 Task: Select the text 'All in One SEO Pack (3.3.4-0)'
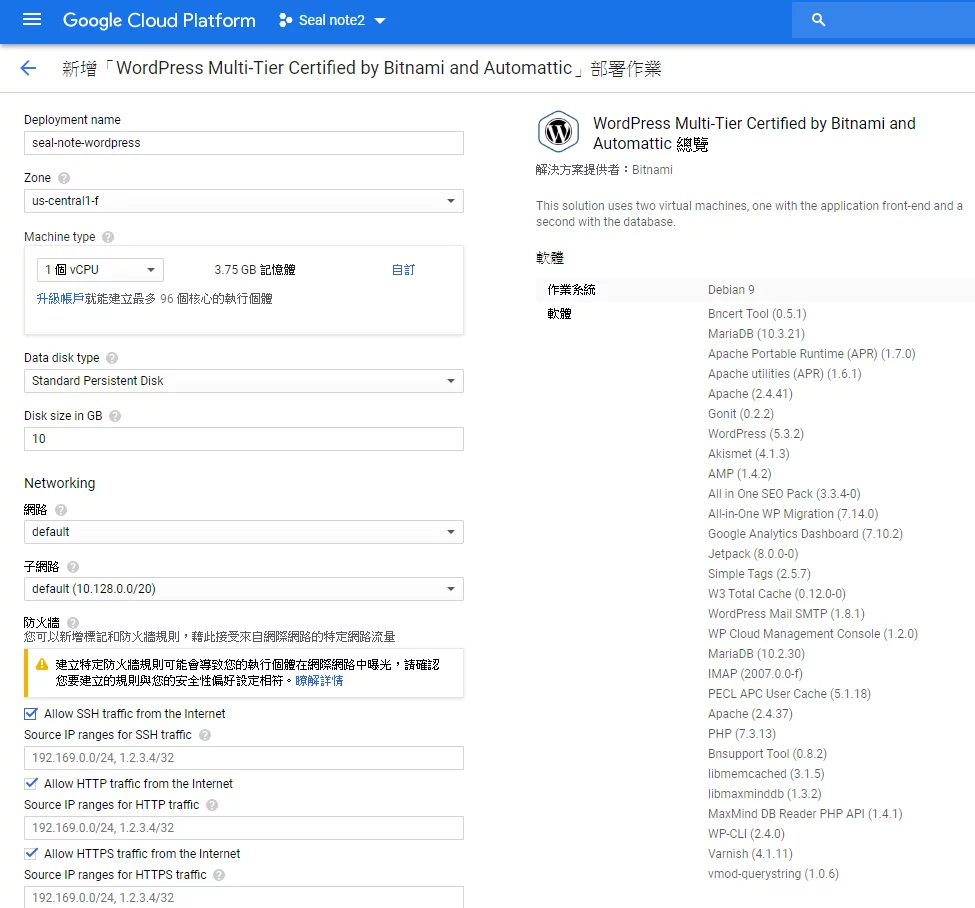784,494
